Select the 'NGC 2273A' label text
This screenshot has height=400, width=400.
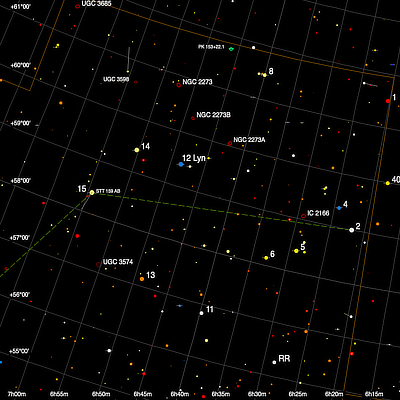pos(249,140)
